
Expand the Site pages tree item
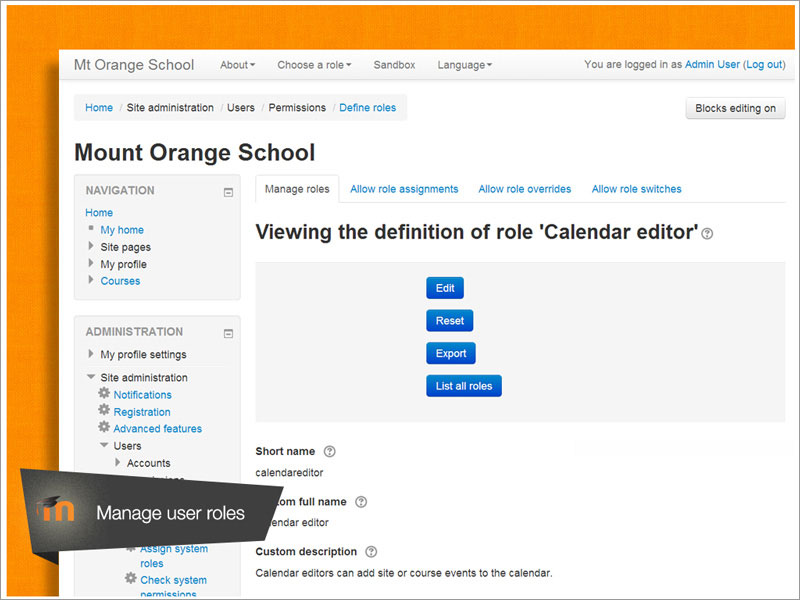92,247
